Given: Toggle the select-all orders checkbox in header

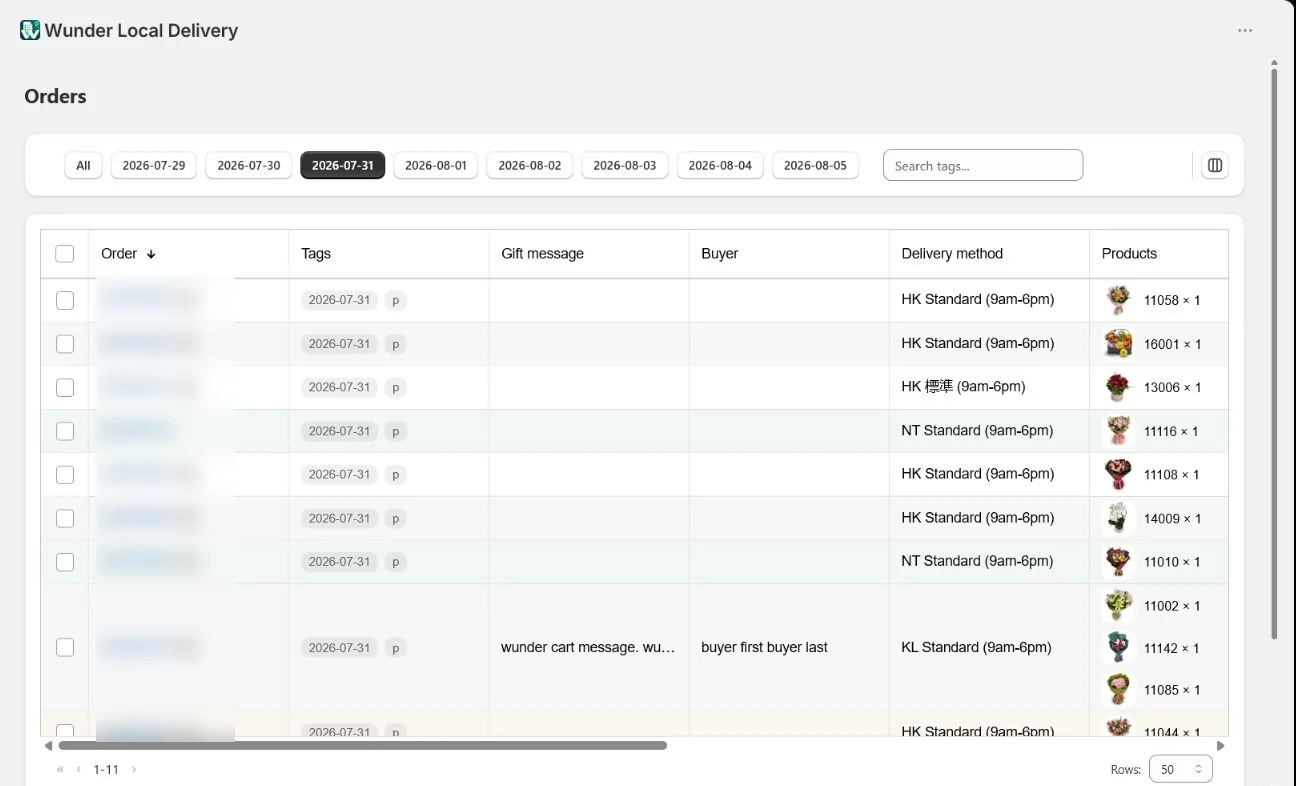Looking at the screenshot, I should tap(65, 254).
